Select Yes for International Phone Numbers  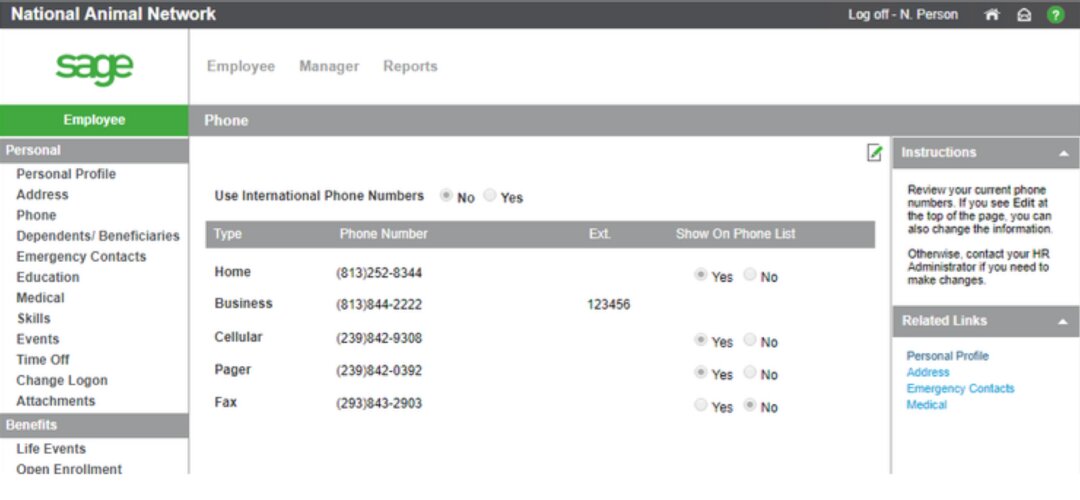pyautogui.click(x=490, y=197)
